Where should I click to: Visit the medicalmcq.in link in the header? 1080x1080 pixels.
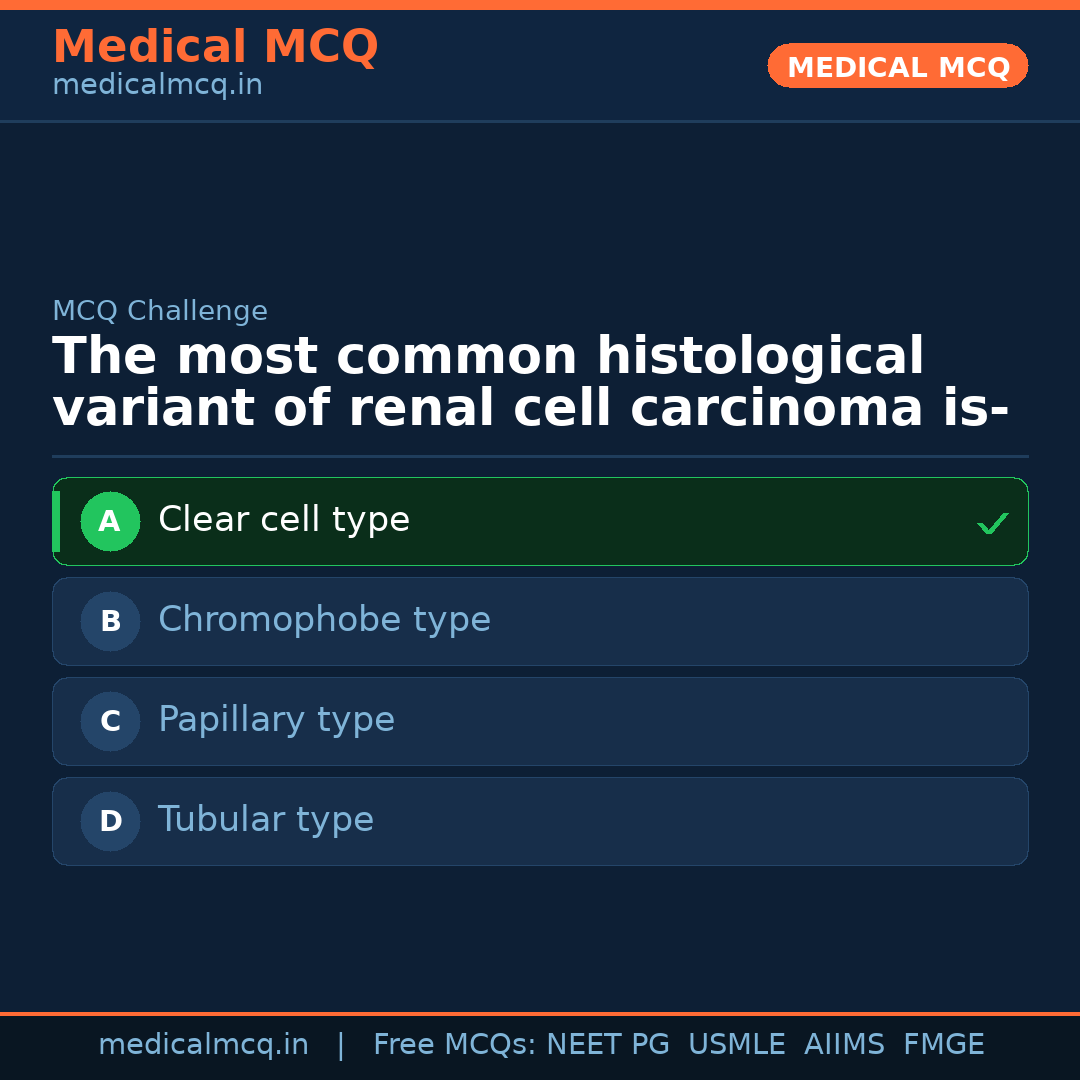(x=156, y=84)
